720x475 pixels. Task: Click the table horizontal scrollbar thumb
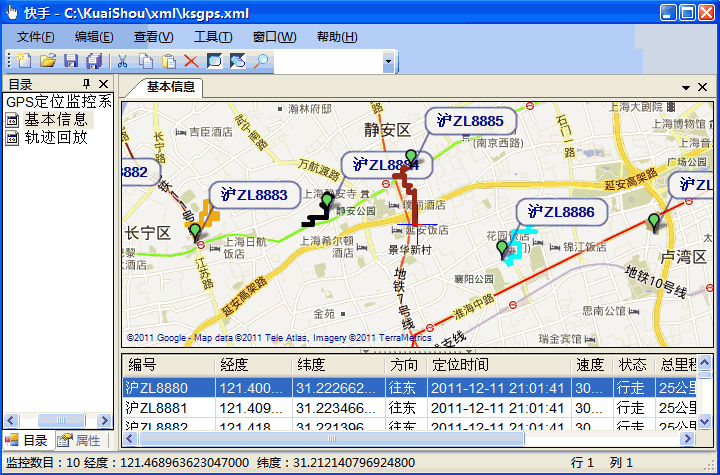(332, 439)
